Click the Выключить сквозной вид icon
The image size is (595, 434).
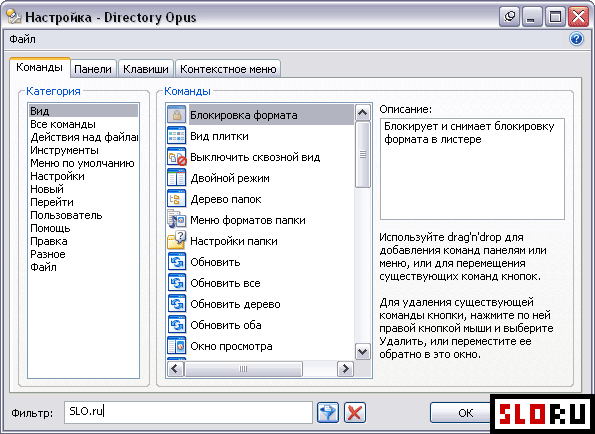176,157
